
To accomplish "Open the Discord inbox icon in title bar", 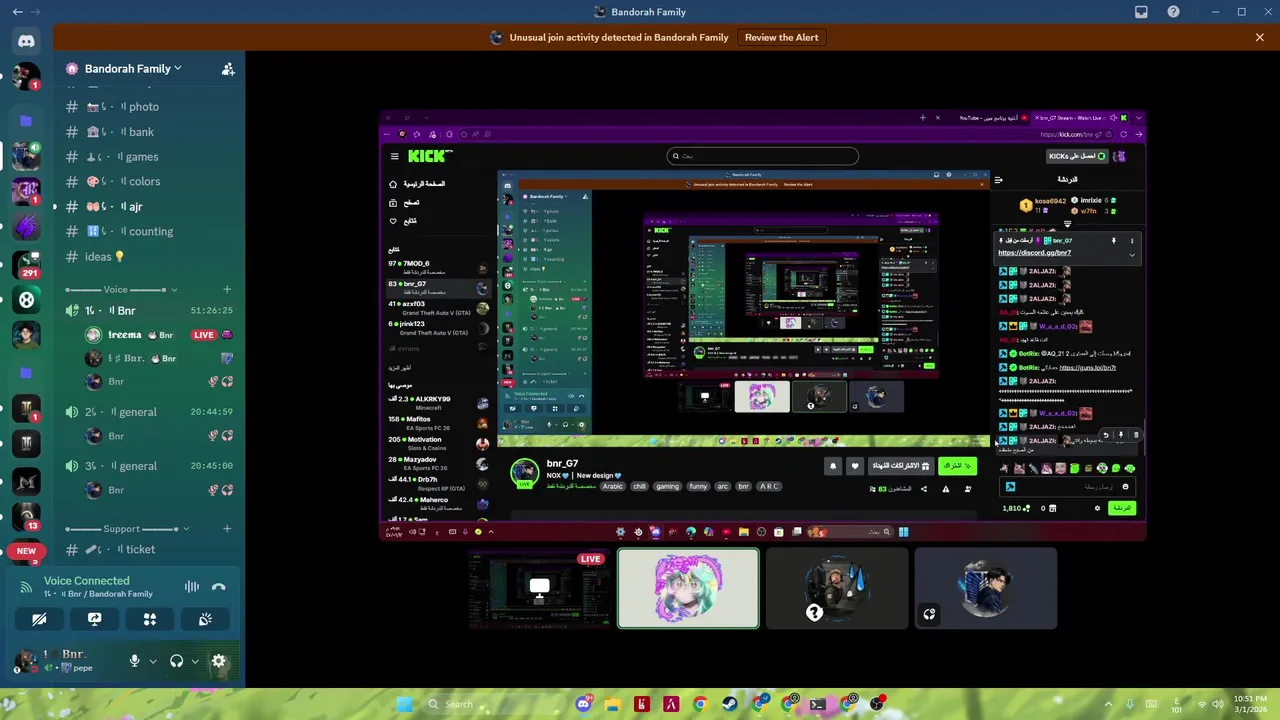I will pyautogui.click(x=1141, y=12).
